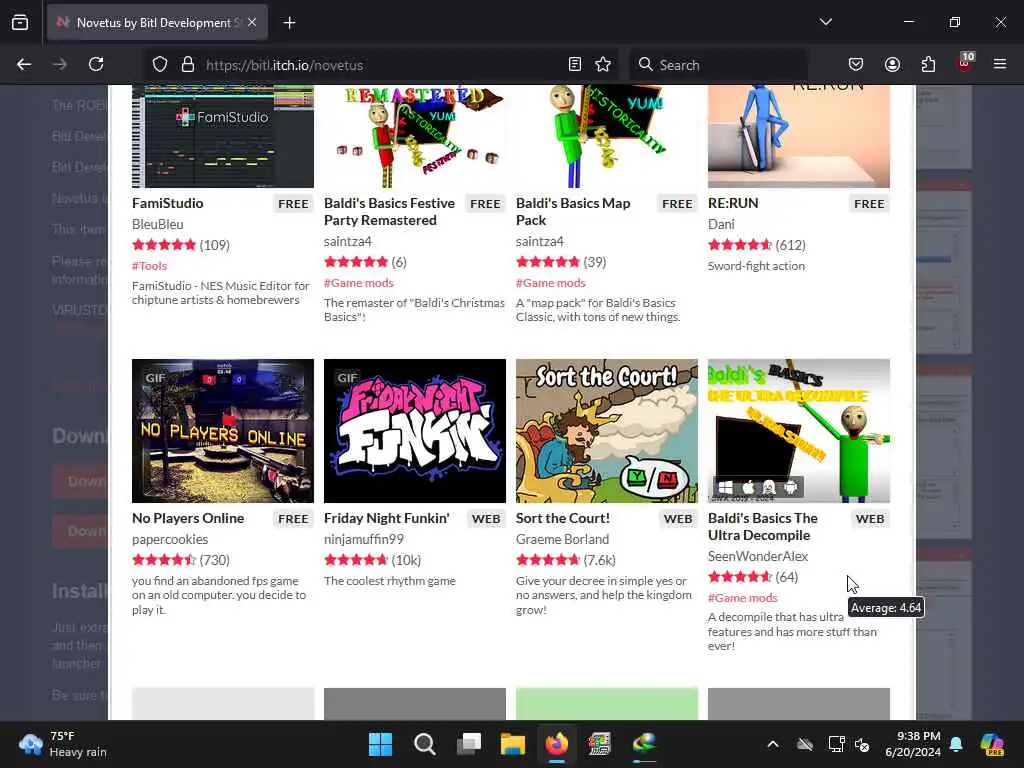Open Sort the Court! title link
The image size is (1024, 768).
562,518
